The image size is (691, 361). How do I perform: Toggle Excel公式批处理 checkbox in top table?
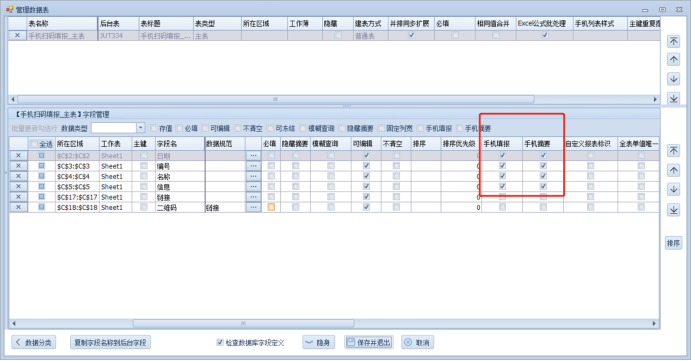(545, 35)
